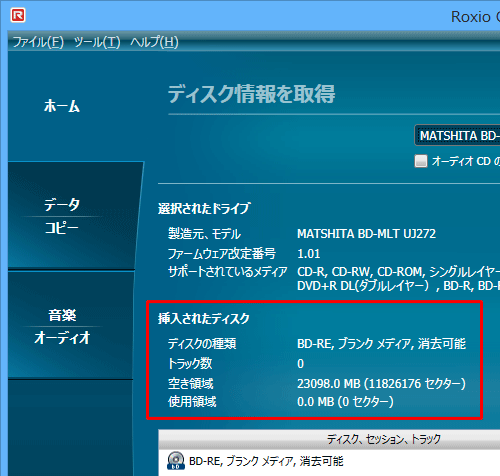Click the firmware revision value 1.01

point(309,254)
